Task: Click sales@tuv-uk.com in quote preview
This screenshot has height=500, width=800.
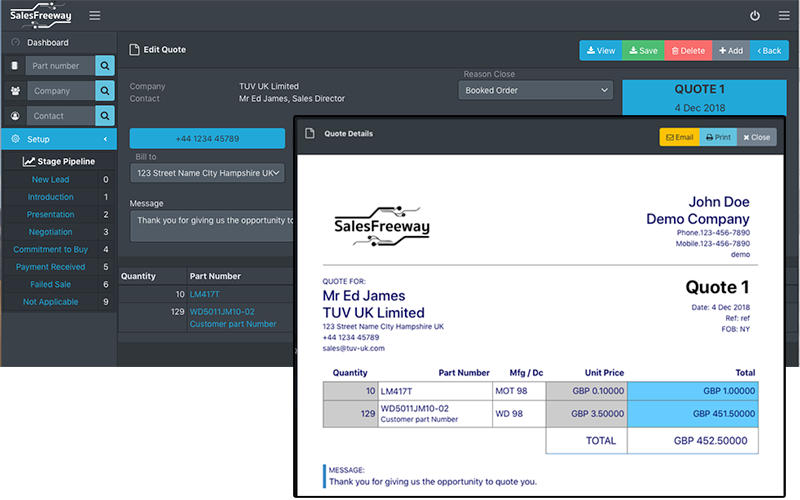Action: [354, 348]
